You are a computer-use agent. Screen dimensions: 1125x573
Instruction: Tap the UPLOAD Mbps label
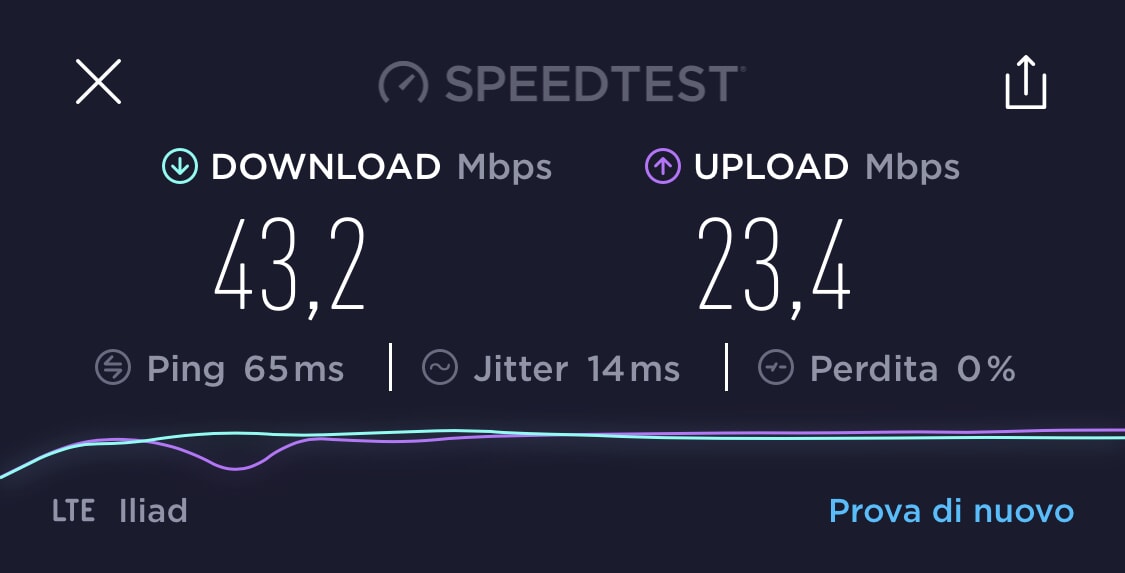pos(827,167)
